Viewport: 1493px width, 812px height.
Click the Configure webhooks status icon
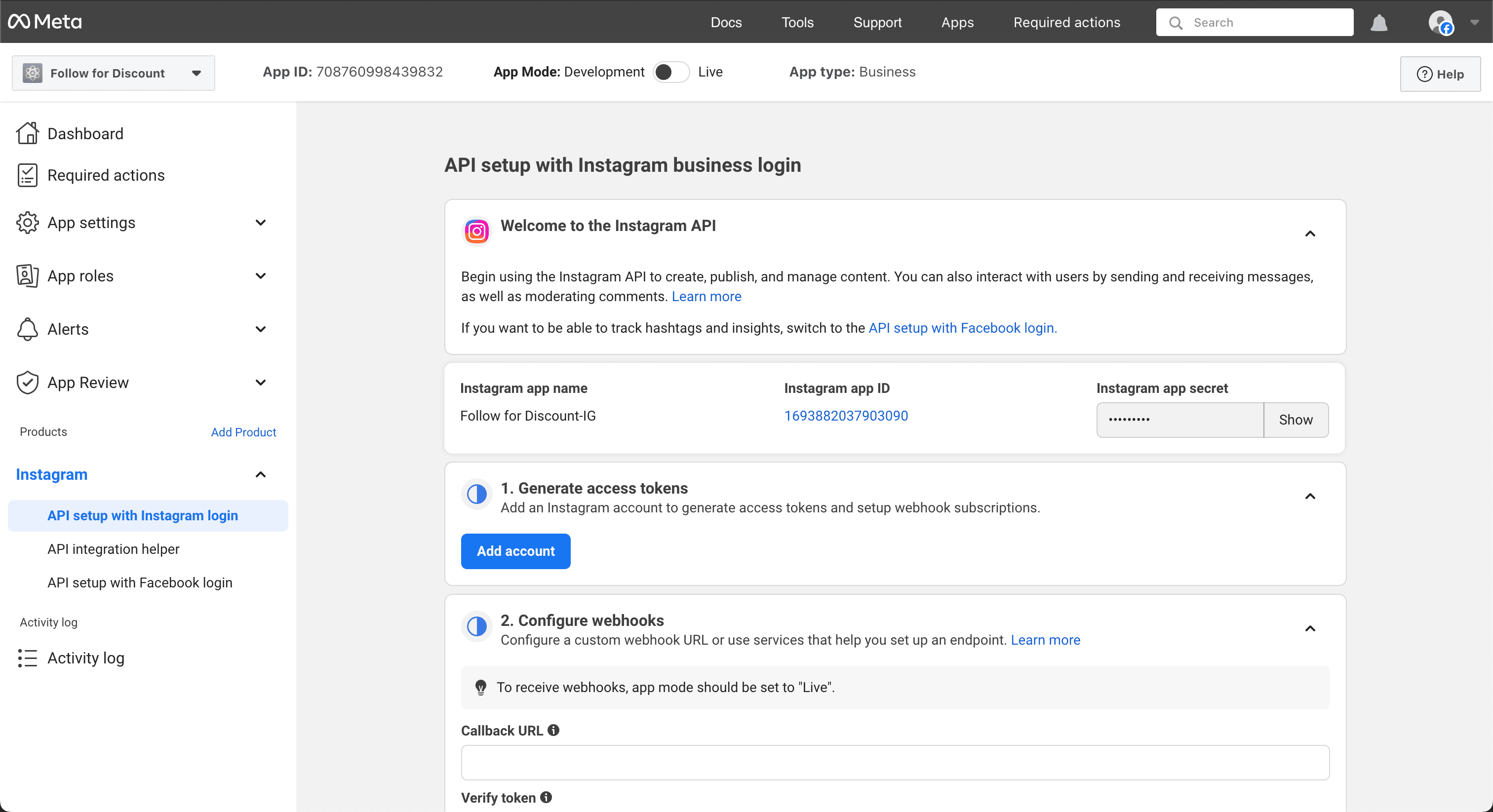(x=476, y=626)
